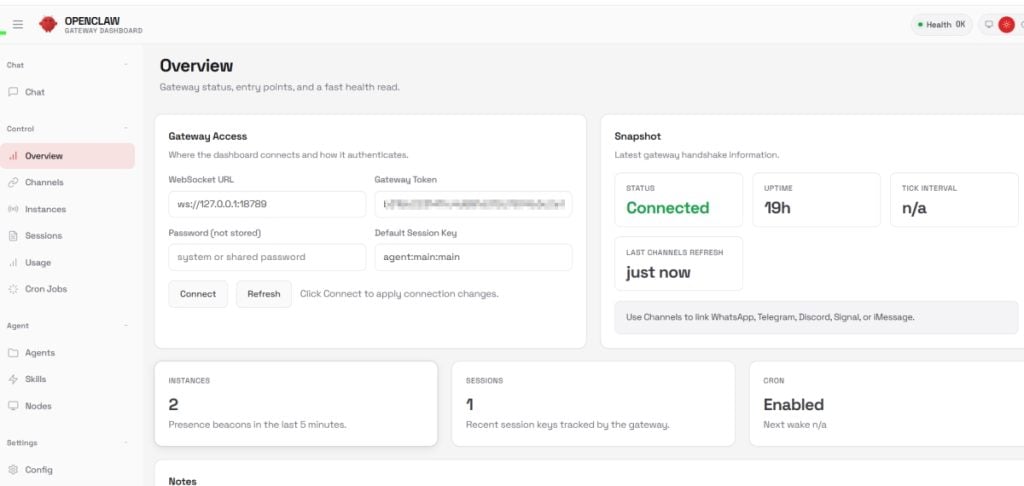This screenshot has height=486, width=1024.
Task: Collapse the Chat sidebar section
Action: click(x=126, y=65)
